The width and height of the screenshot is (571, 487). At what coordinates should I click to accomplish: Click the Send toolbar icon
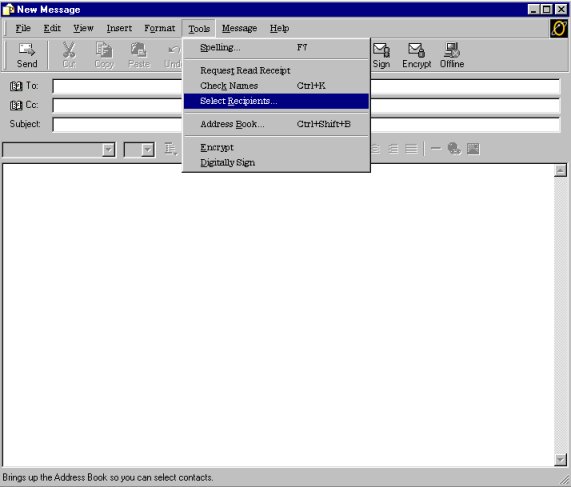[27, 50]
